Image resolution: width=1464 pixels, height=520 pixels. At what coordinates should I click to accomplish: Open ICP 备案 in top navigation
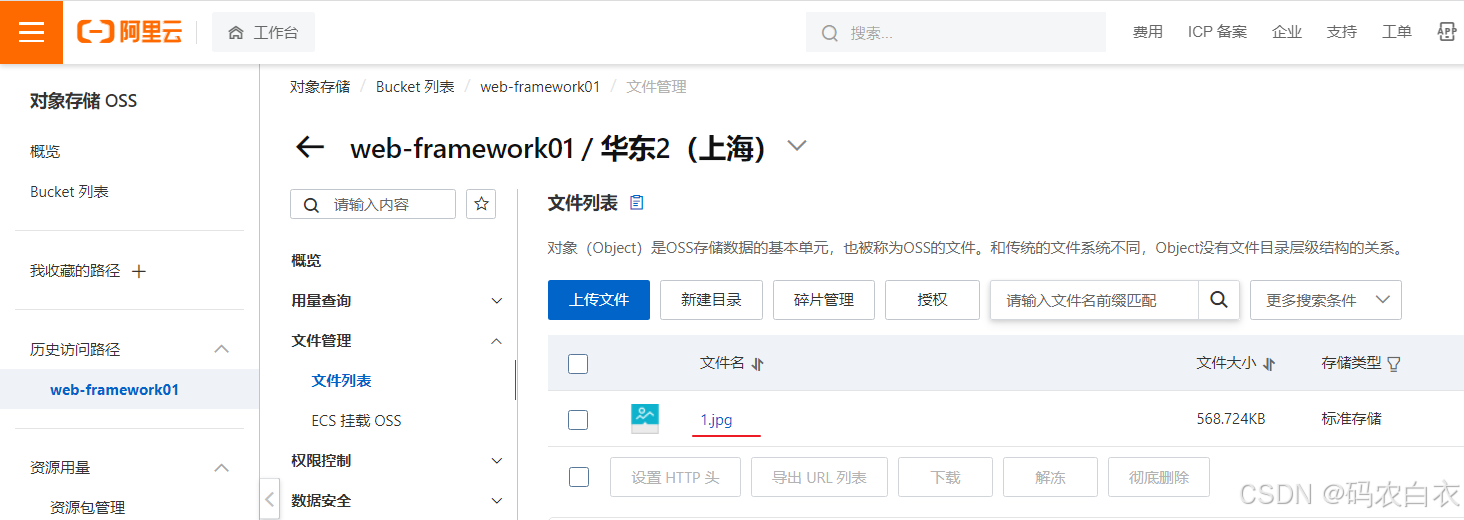click(1217, 32)
